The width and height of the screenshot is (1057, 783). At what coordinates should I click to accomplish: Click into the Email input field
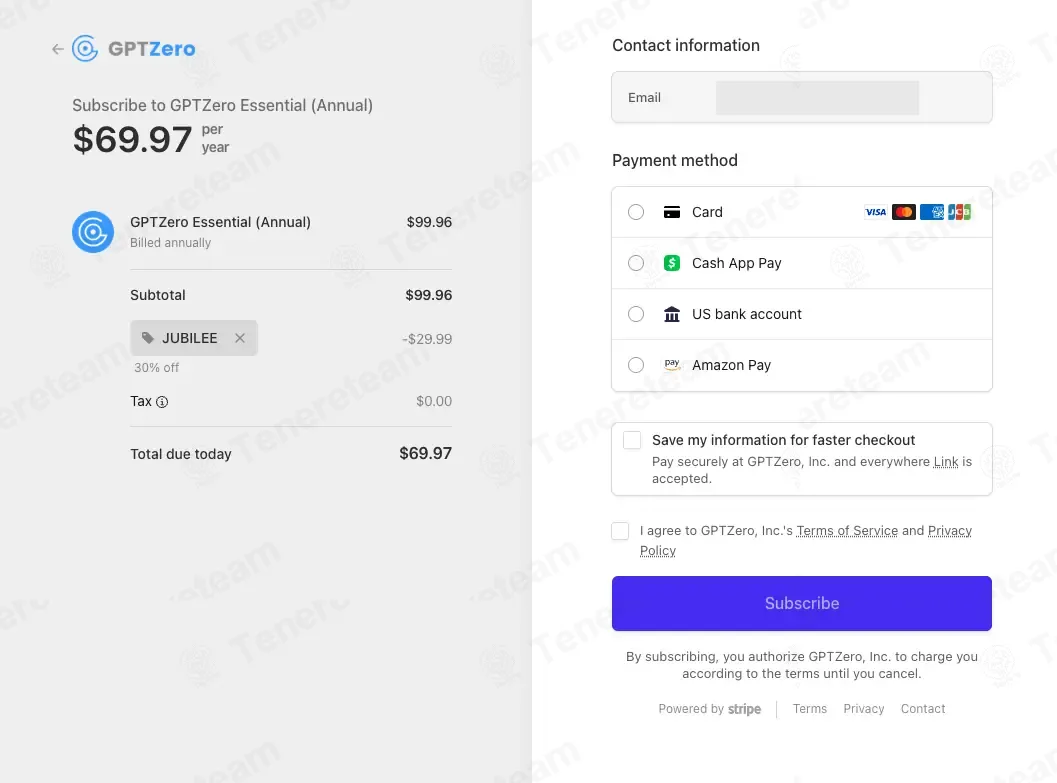click(816, 98)
